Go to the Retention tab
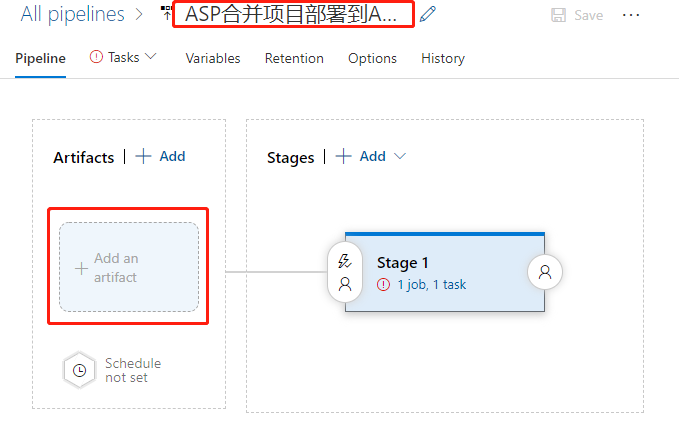This screenshot has width=679, height=426. click(294, 58)
